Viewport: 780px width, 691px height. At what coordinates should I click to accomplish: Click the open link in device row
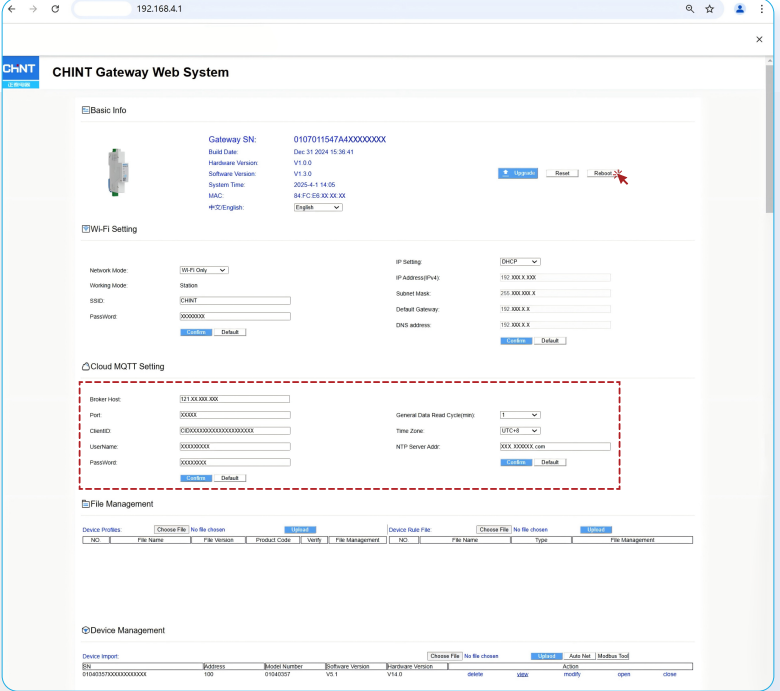pos(624,674)
